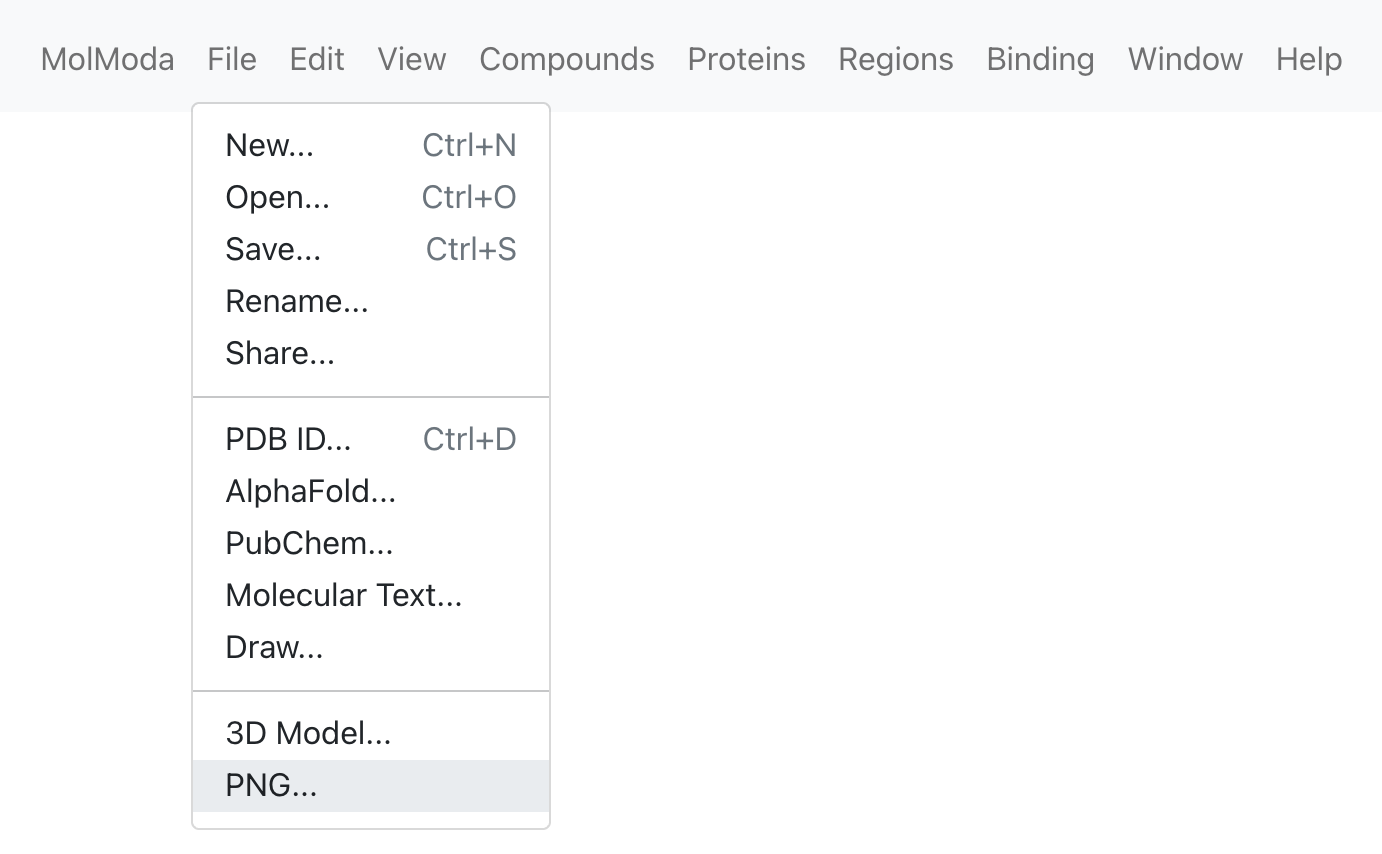Open the Proteins menu
Viewport: 1382px width, 854px height.
[x=746, y=59]
